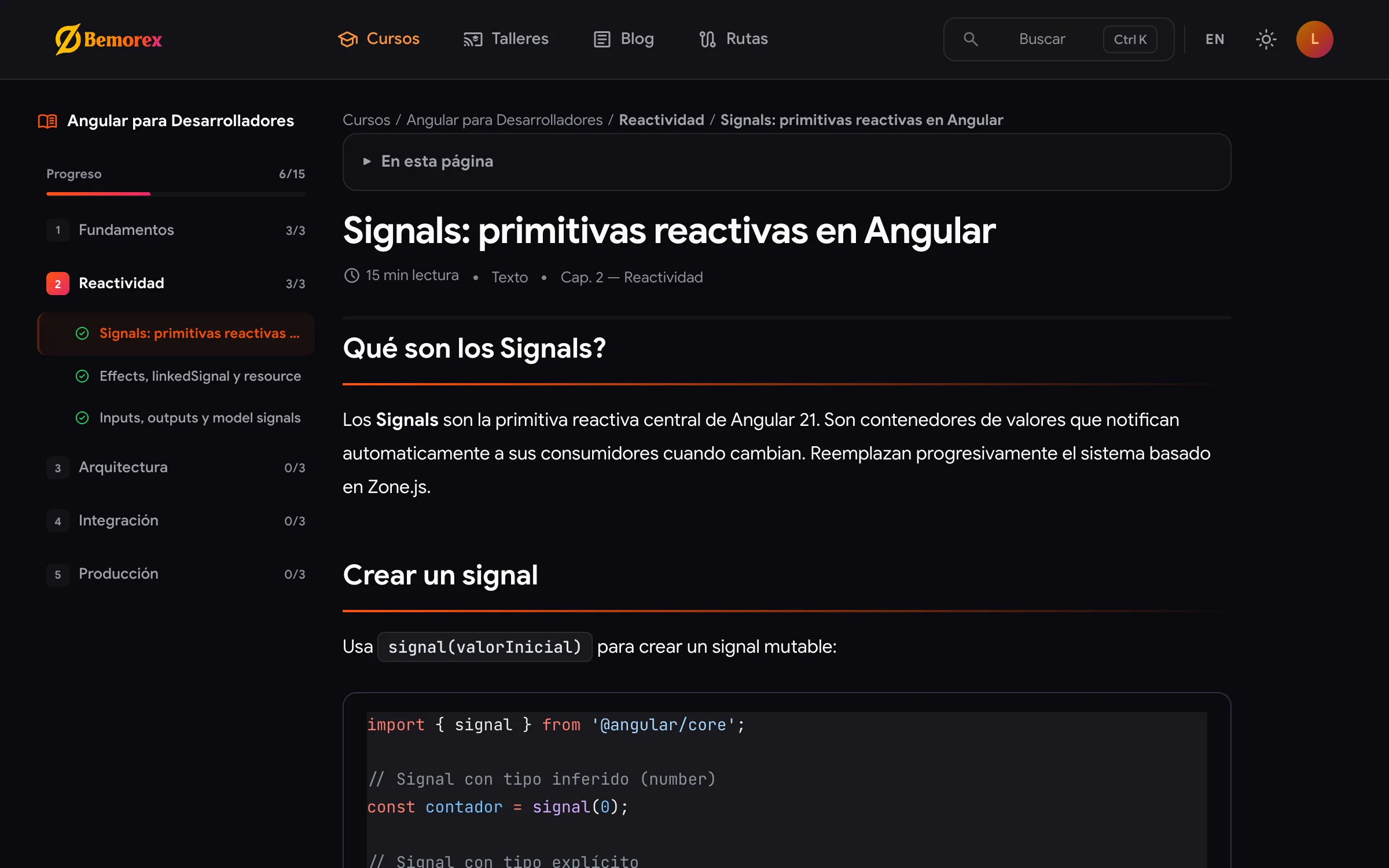Click chapter number 4 badge
The height and width of the screenshot is (868, 1389).
point(58,521)
